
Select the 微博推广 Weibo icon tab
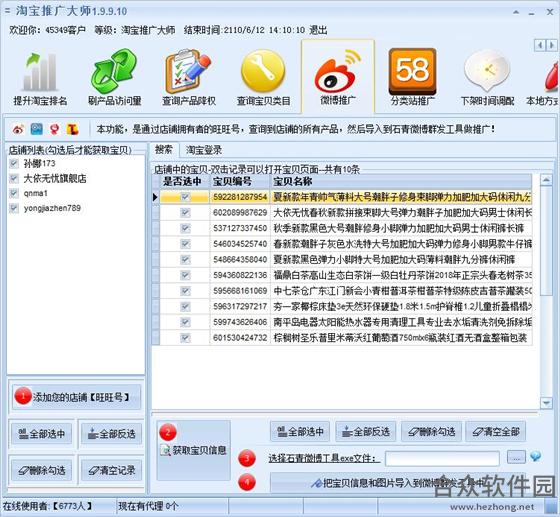(x=338, y=77)
